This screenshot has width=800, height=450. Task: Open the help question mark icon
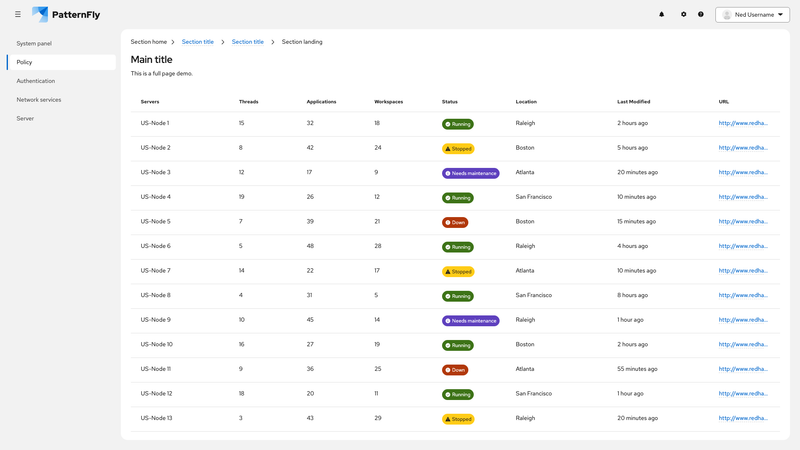pyautogui.click(x=701, y=14)
